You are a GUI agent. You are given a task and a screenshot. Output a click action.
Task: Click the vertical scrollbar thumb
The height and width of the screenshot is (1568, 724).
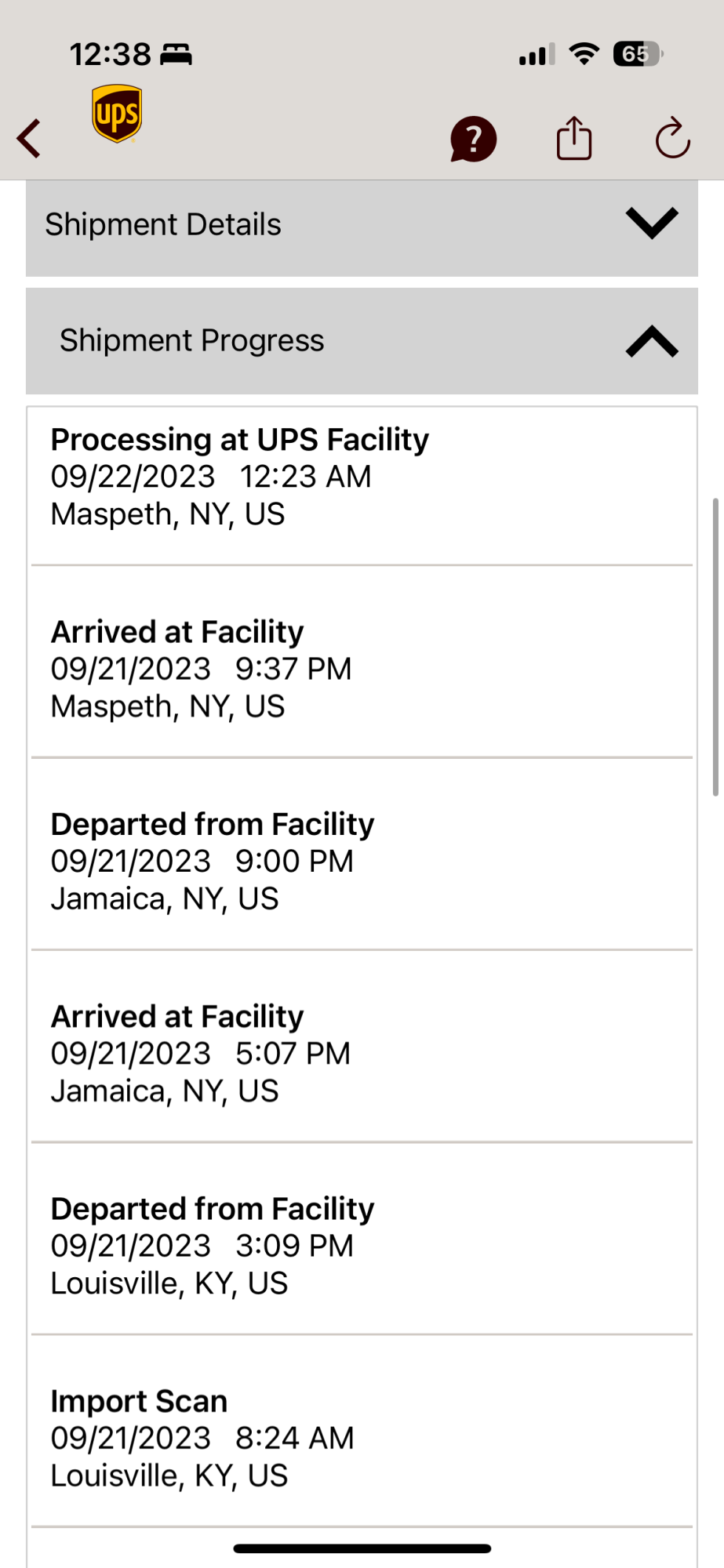(x=715, y=647)
